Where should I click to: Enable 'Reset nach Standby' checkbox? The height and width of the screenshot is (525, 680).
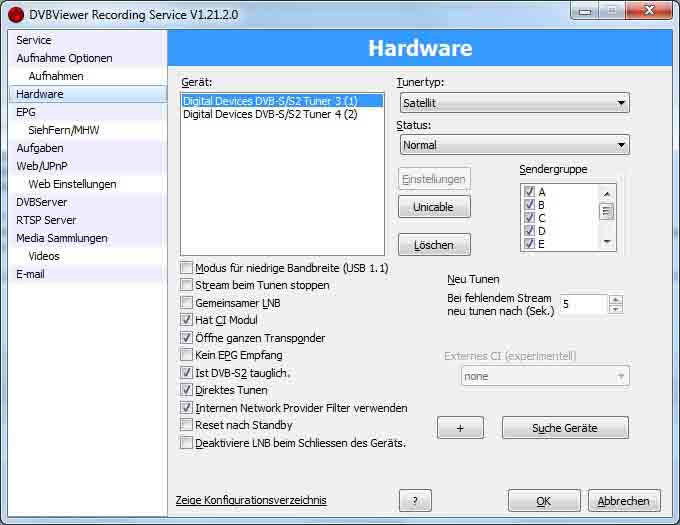pos(187,425)
